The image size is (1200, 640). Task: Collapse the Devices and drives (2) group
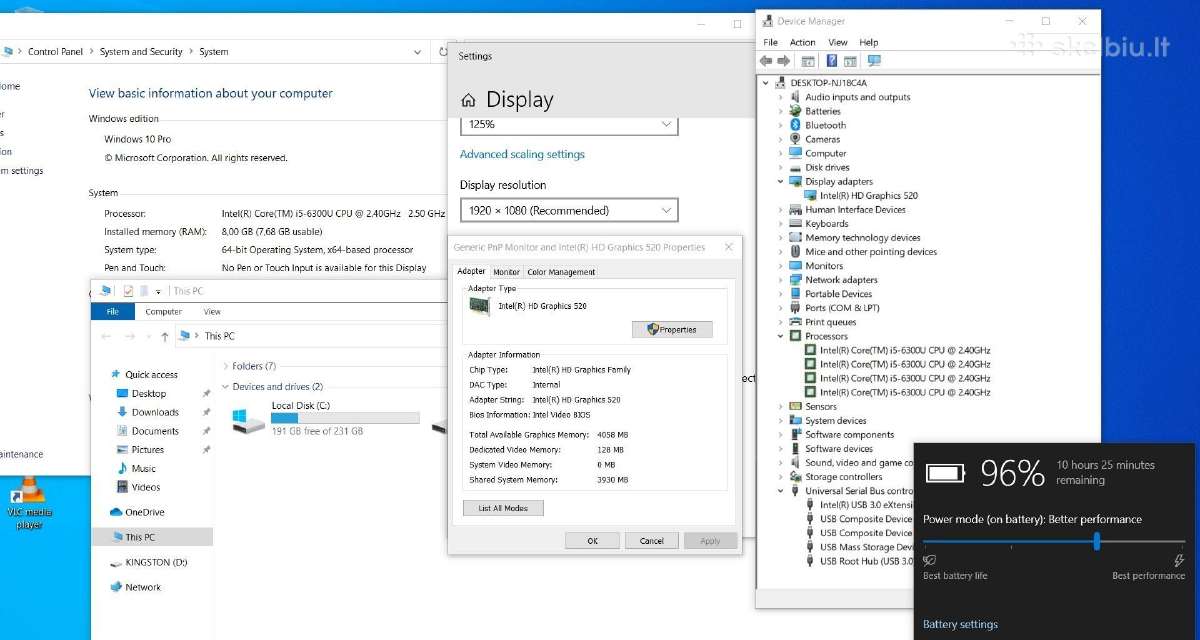click(x=226, y=387)
